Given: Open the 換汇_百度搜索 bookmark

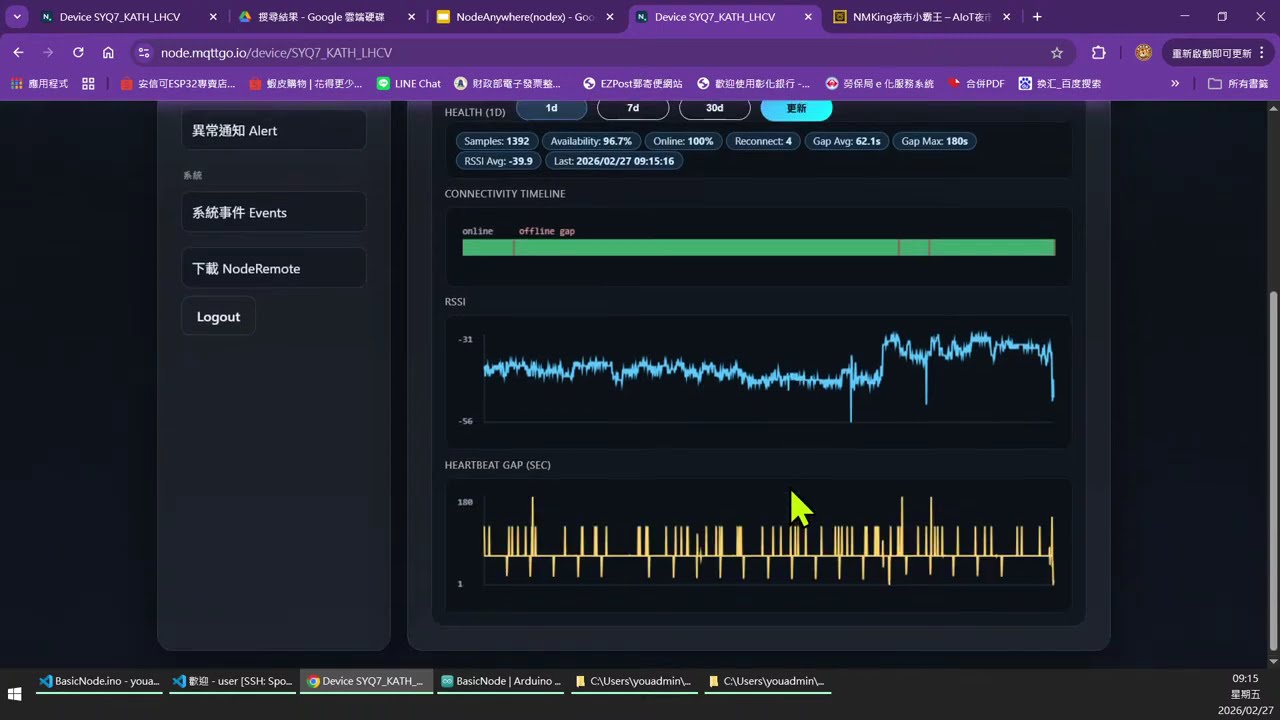Looking at the screenshot, I should tap(1060, 84).
